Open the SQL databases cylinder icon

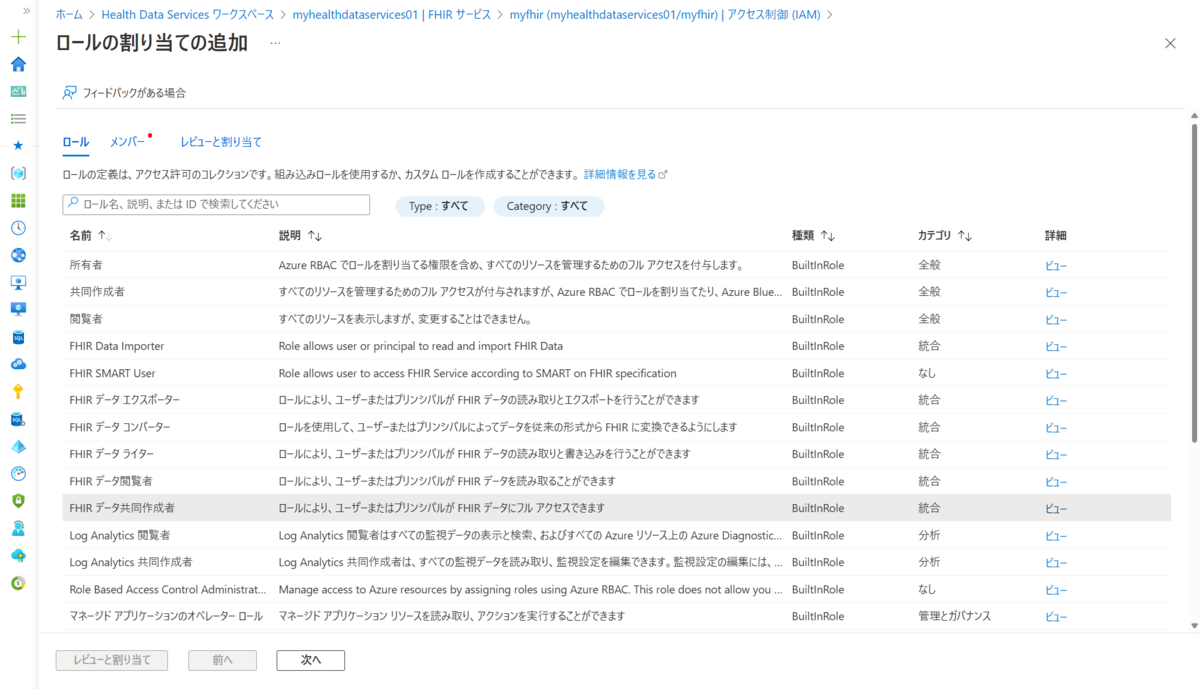tap(18, 337)
